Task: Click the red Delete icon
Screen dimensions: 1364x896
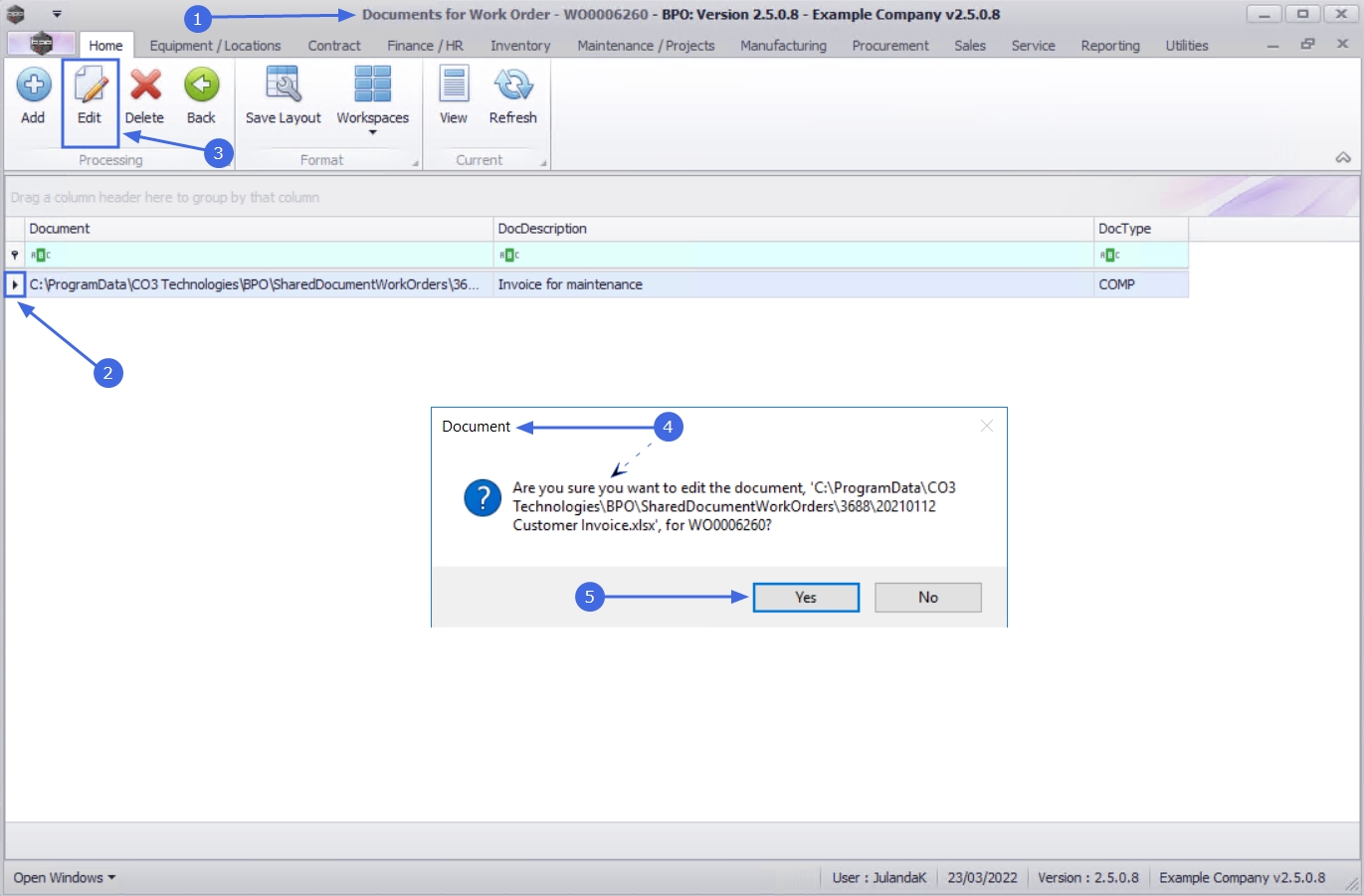Action: tap(145, 86)
